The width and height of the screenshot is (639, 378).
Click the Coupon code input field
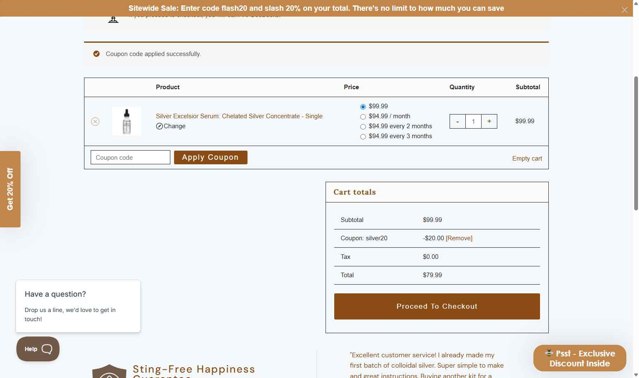click(x=130, y=157)
